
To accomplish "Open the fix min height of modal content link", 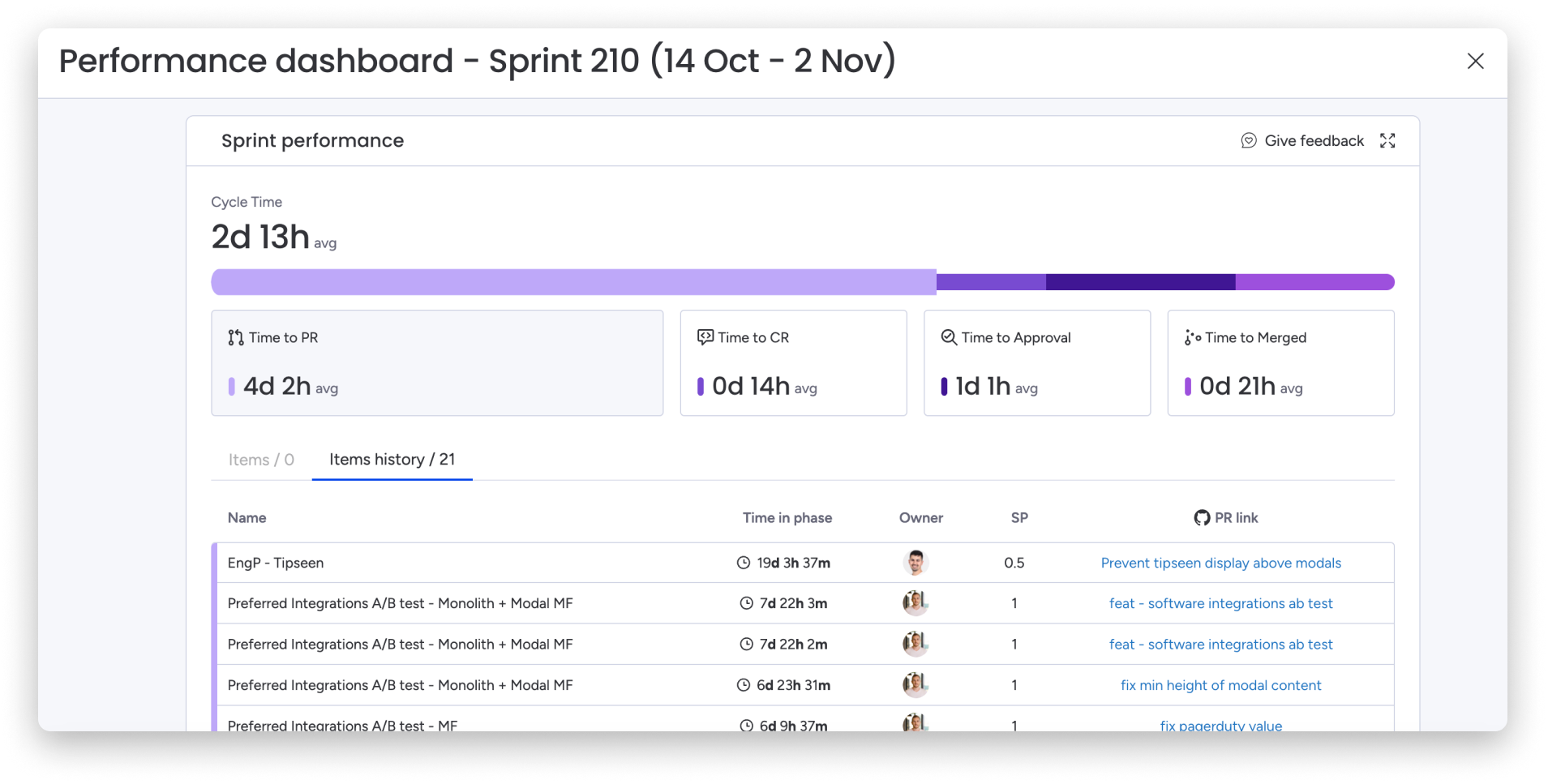I will click(x=1220, y=685).
